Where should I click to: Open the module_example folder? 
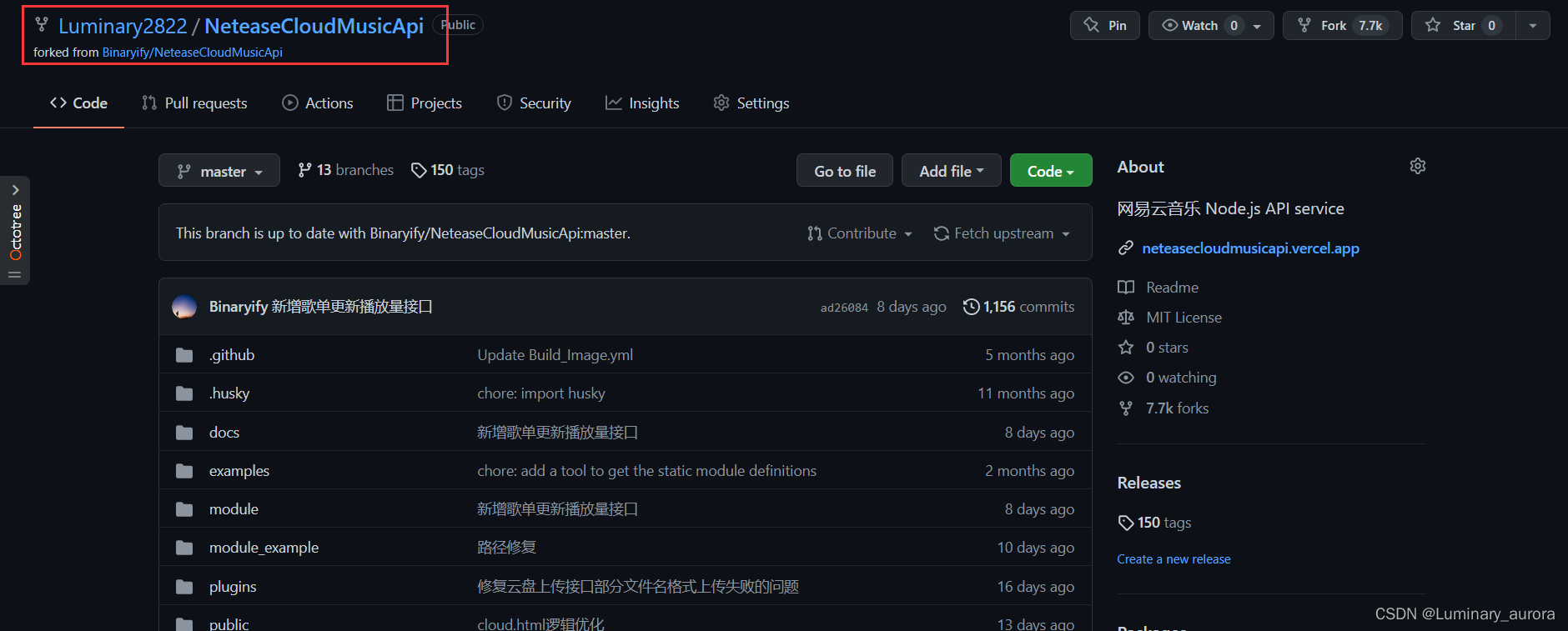(x=264, y=548)
